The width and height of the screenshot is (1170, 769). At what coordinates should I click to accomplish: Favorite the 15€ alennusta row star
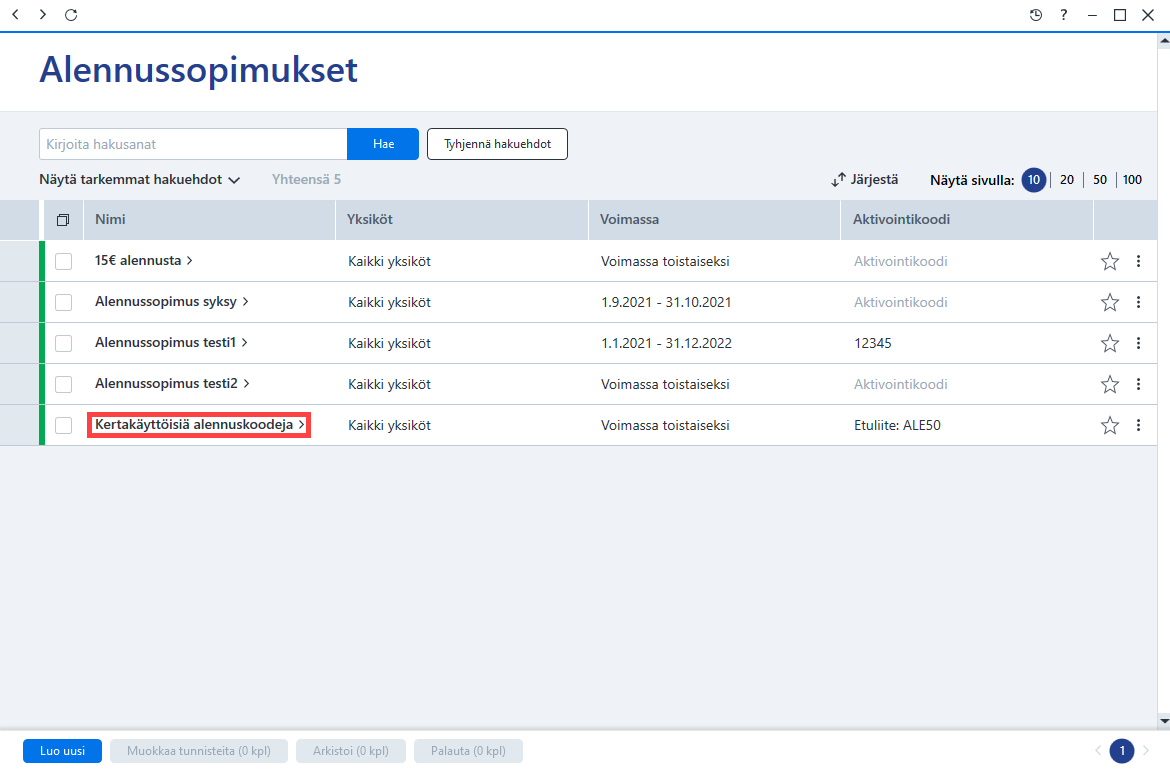click(x=1110, y=261)
